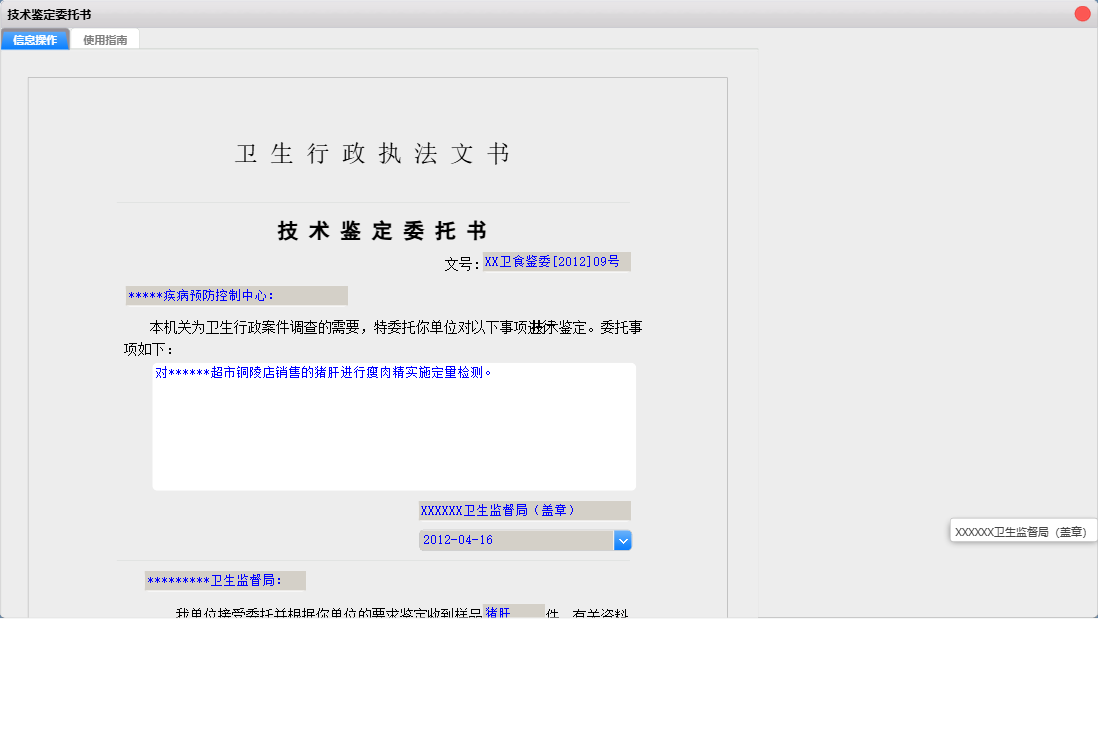
Task: Switch to the 使用指南 tab
Action: [x=105, y=39]
